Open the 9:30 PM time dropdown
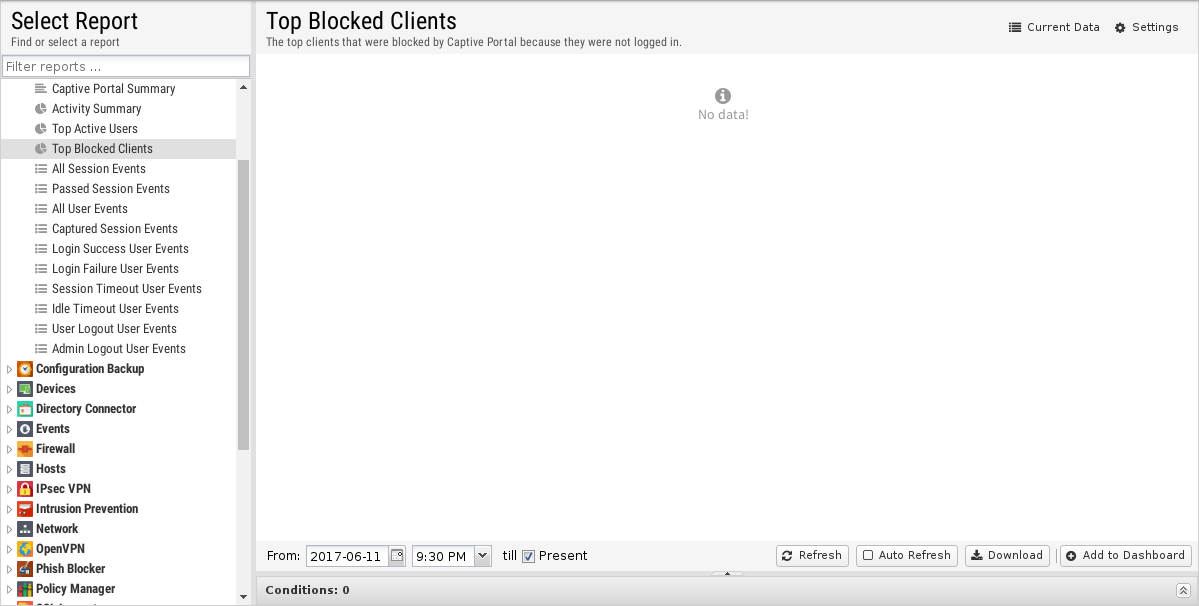This screenshot has width=1199, height=606. tap(483, 556)
